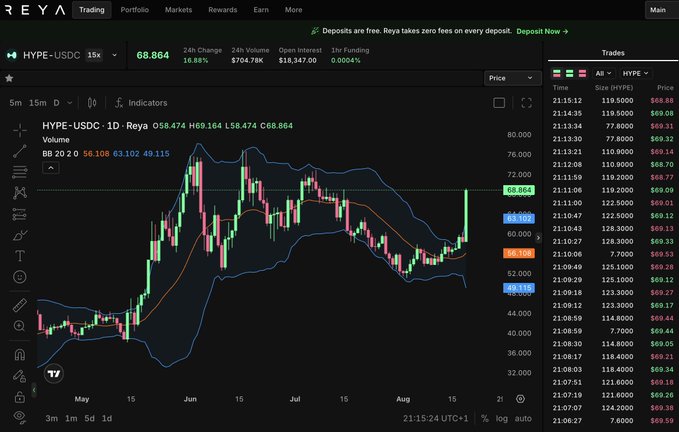Open the Earn tab
679x432 pixels.
(x=261, y=10)
